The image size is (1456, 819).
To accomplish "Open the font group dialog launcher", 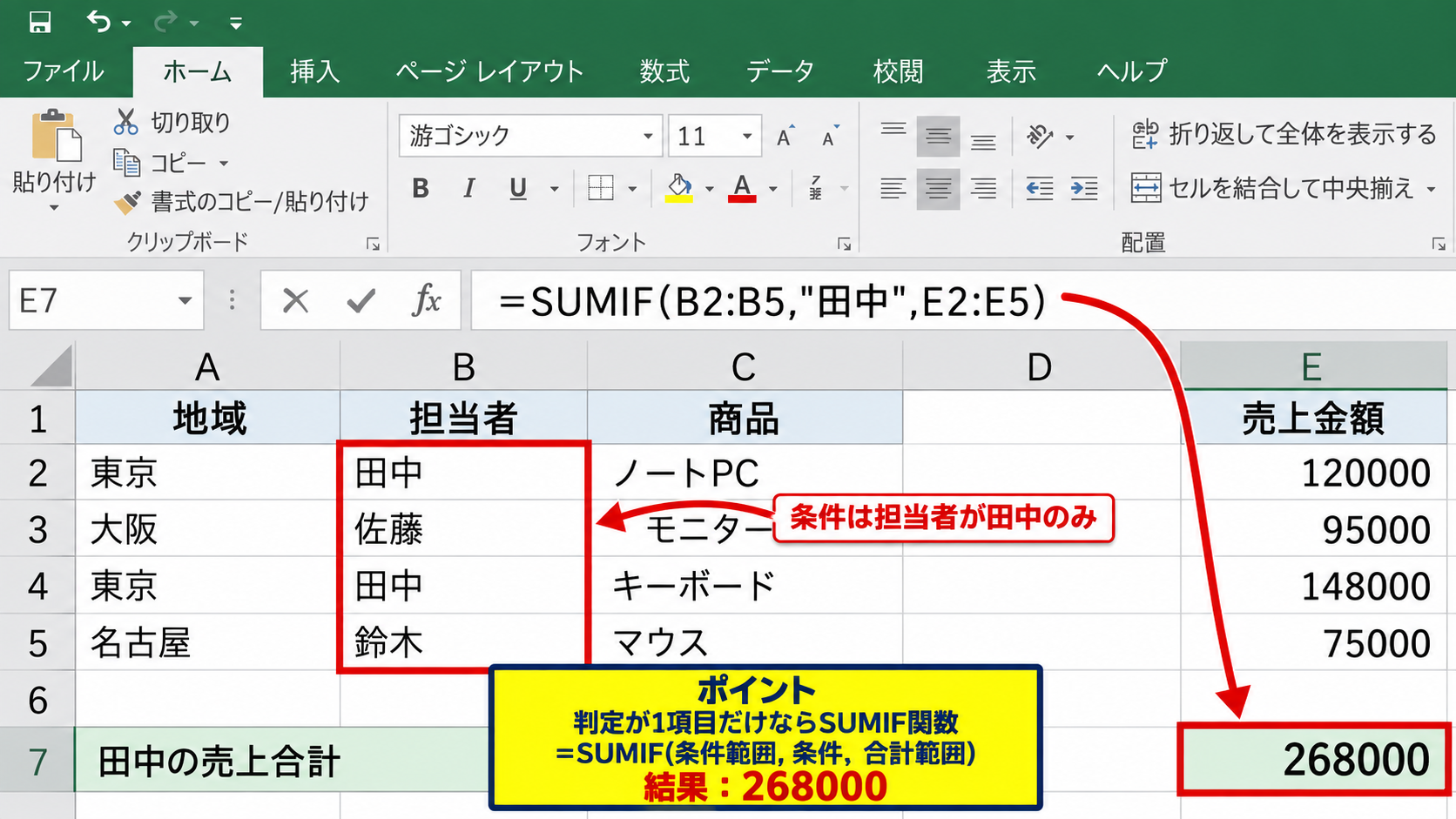I will coord(845,245).
